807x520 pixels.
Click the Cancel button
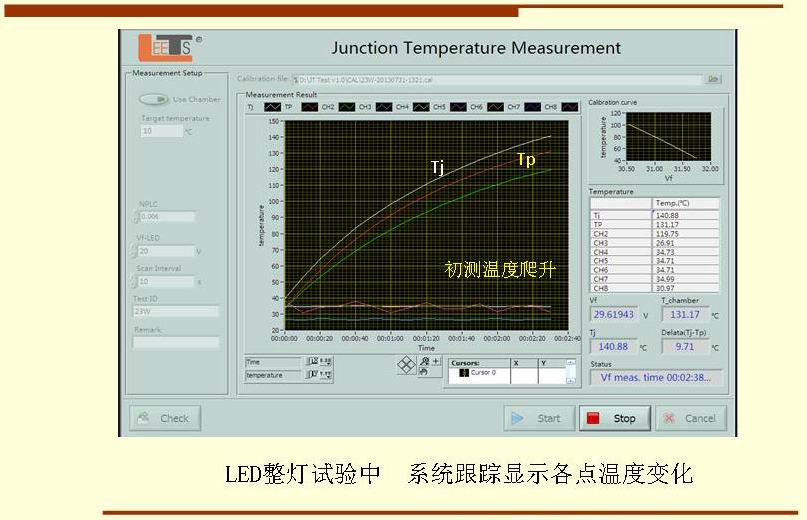click(690, 418)
